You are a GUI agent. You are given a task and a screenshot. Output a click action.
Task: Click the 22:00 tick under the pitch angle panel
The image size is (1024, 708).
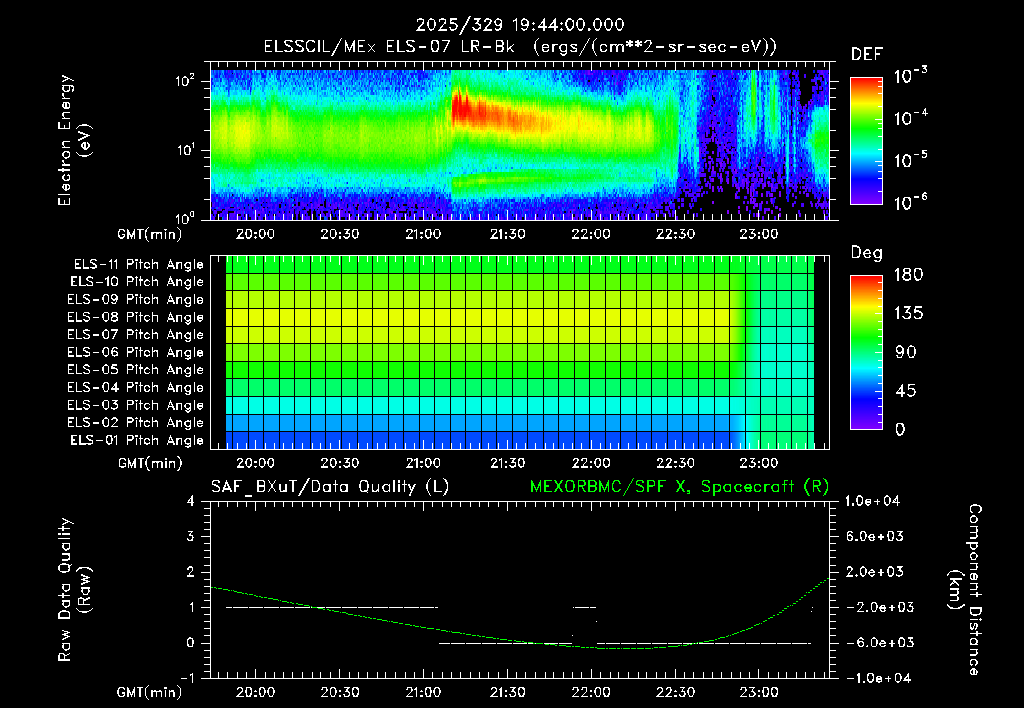(x=591, y=463)
